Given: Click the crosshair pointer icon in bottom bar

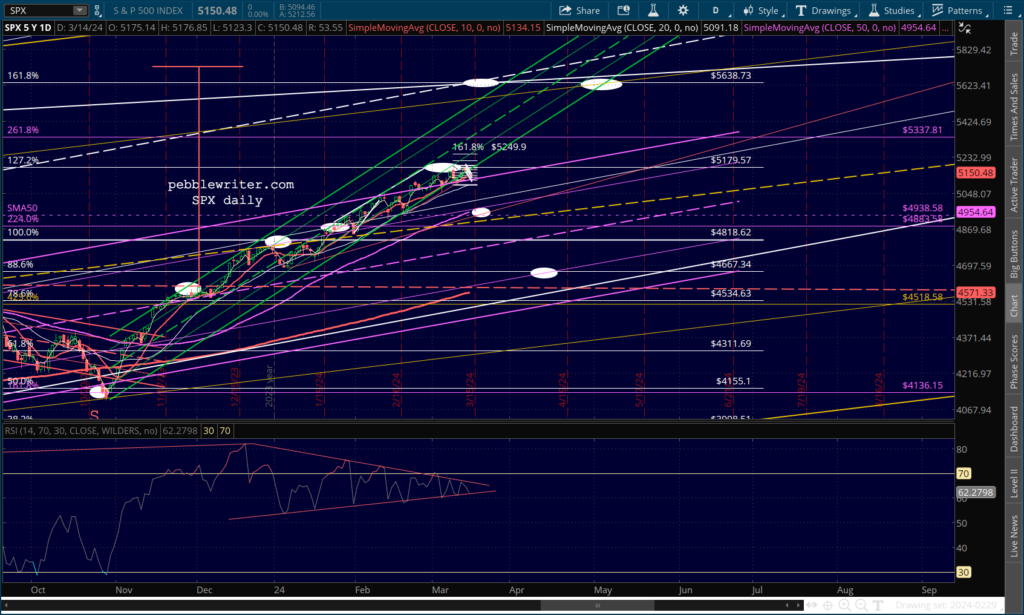Looking at the screenshot, I should point(827,606).
